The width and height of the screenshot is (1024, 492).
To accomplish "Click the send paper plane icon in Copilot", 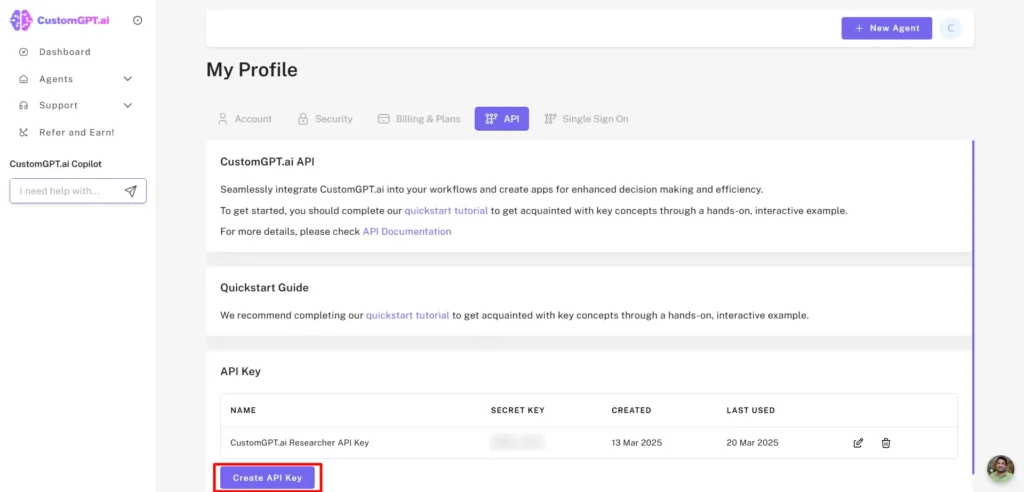I will pos(131,191).
